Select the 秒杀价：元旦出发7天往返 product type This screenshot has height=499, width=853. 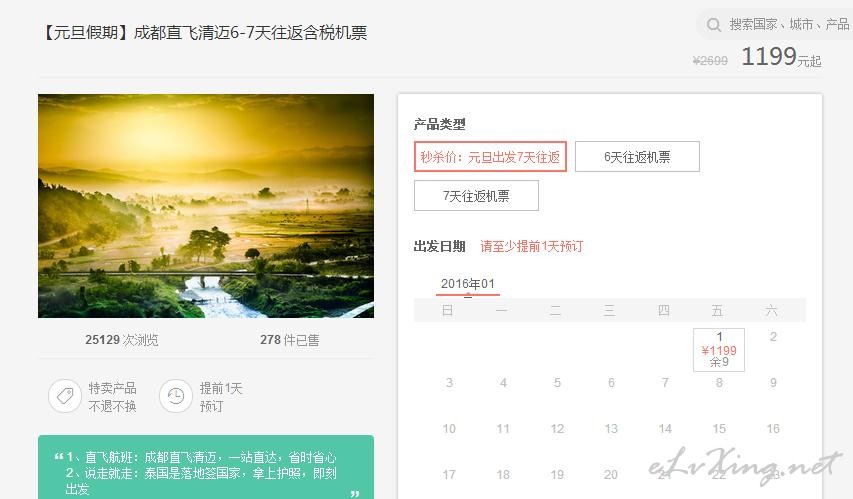tap(490, 157)
